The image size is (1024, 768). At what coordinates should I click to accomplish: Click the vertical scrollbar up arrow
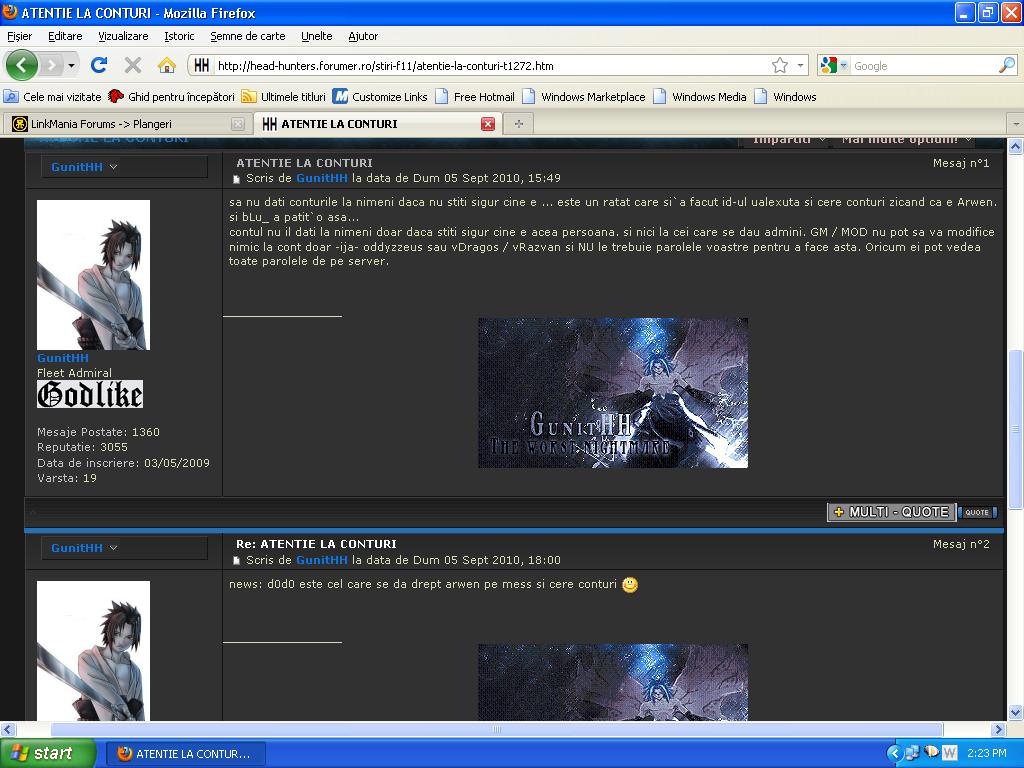pyautogui.click(x=1016, y=146)
